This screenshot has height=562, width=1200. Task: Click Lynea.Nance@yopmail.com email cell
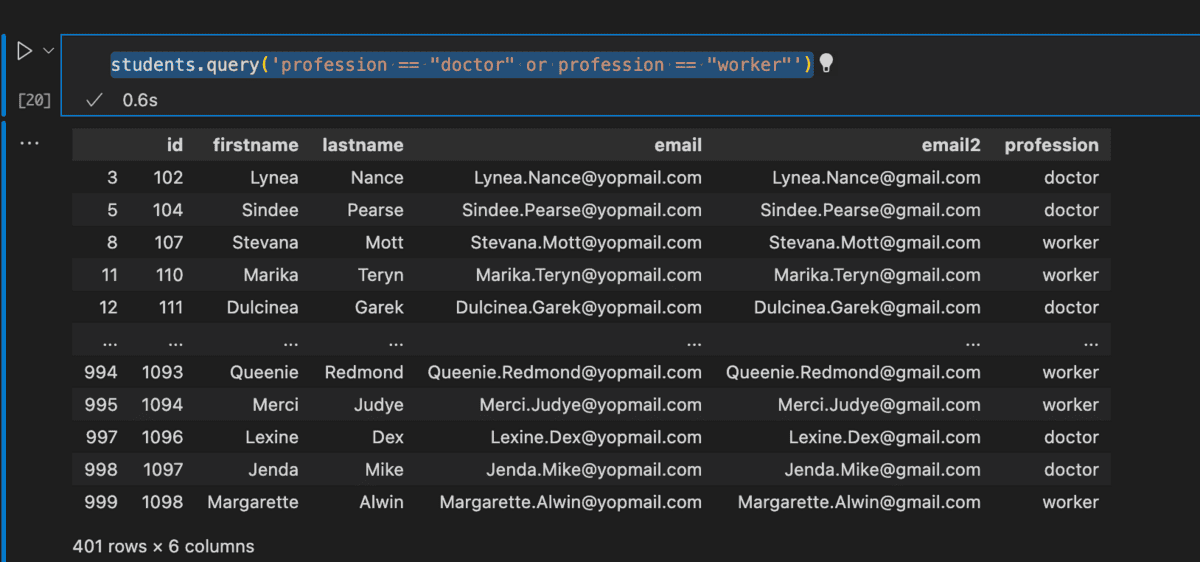587,178
